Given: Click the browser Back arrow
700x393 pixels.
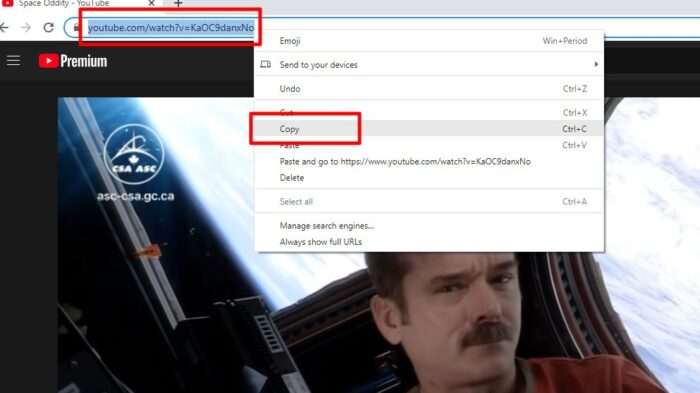Looking at the screenshot, I should pyautogui.click(x=4, y=28).
